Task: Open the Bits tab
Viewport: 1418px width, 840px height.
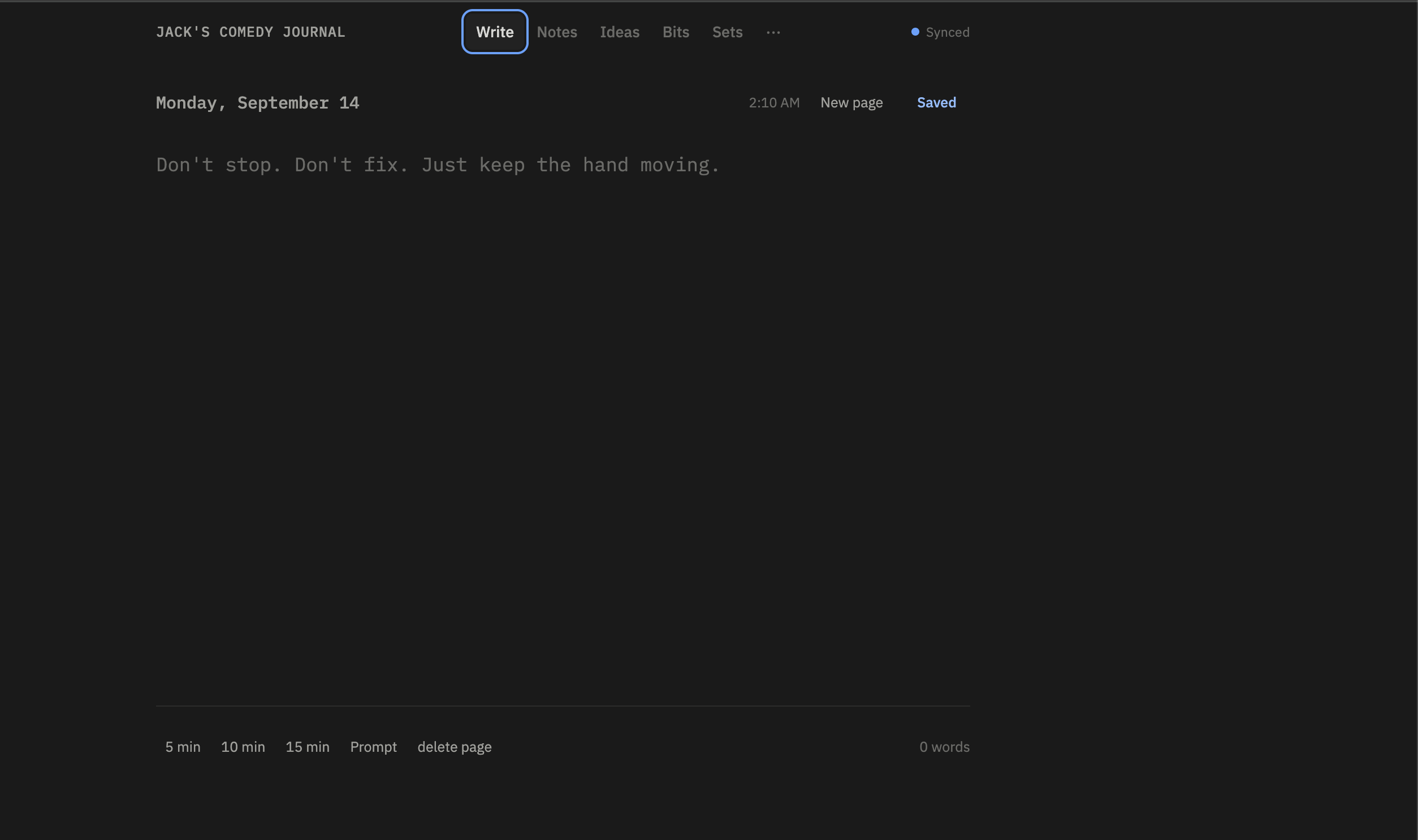Action: point(675,32)
